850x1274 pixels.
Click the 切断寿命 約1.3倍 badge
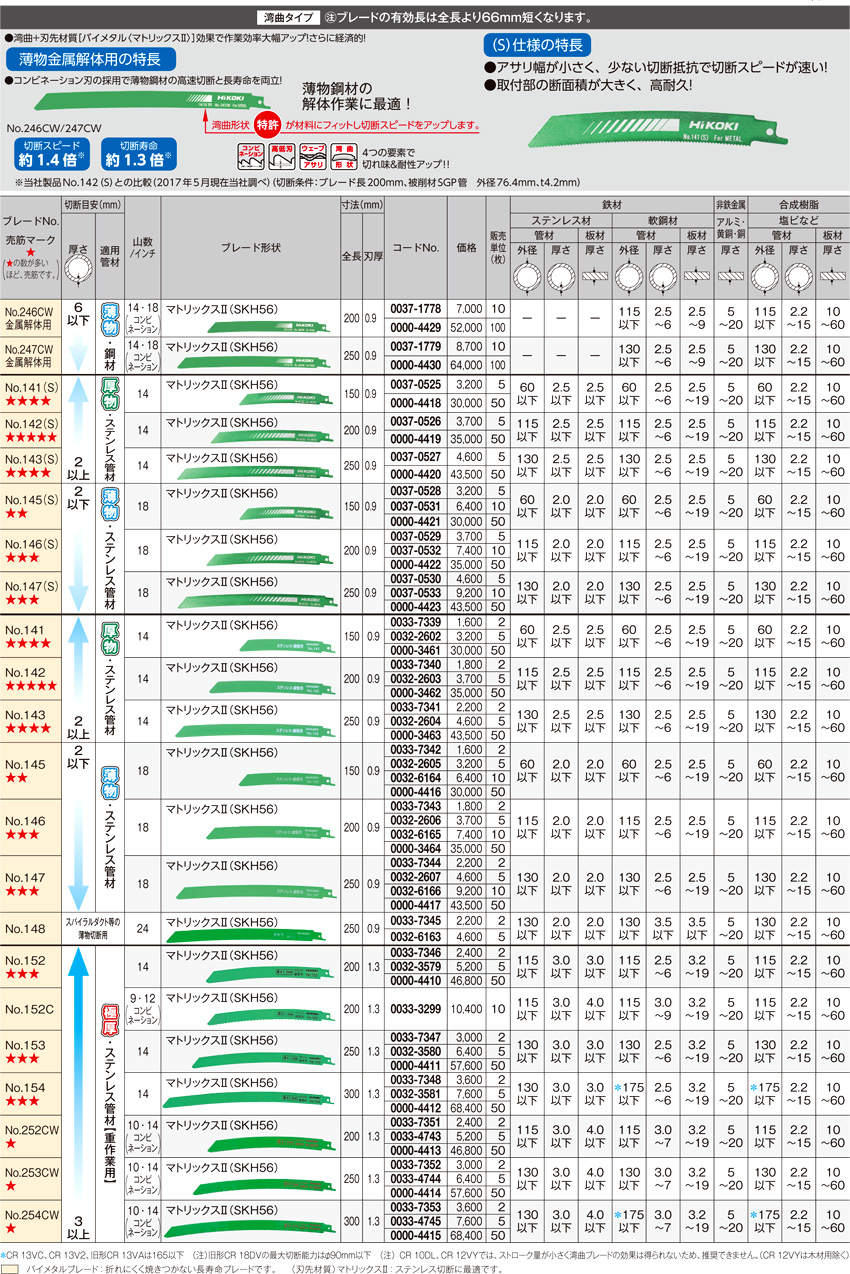tap(141, 154)
